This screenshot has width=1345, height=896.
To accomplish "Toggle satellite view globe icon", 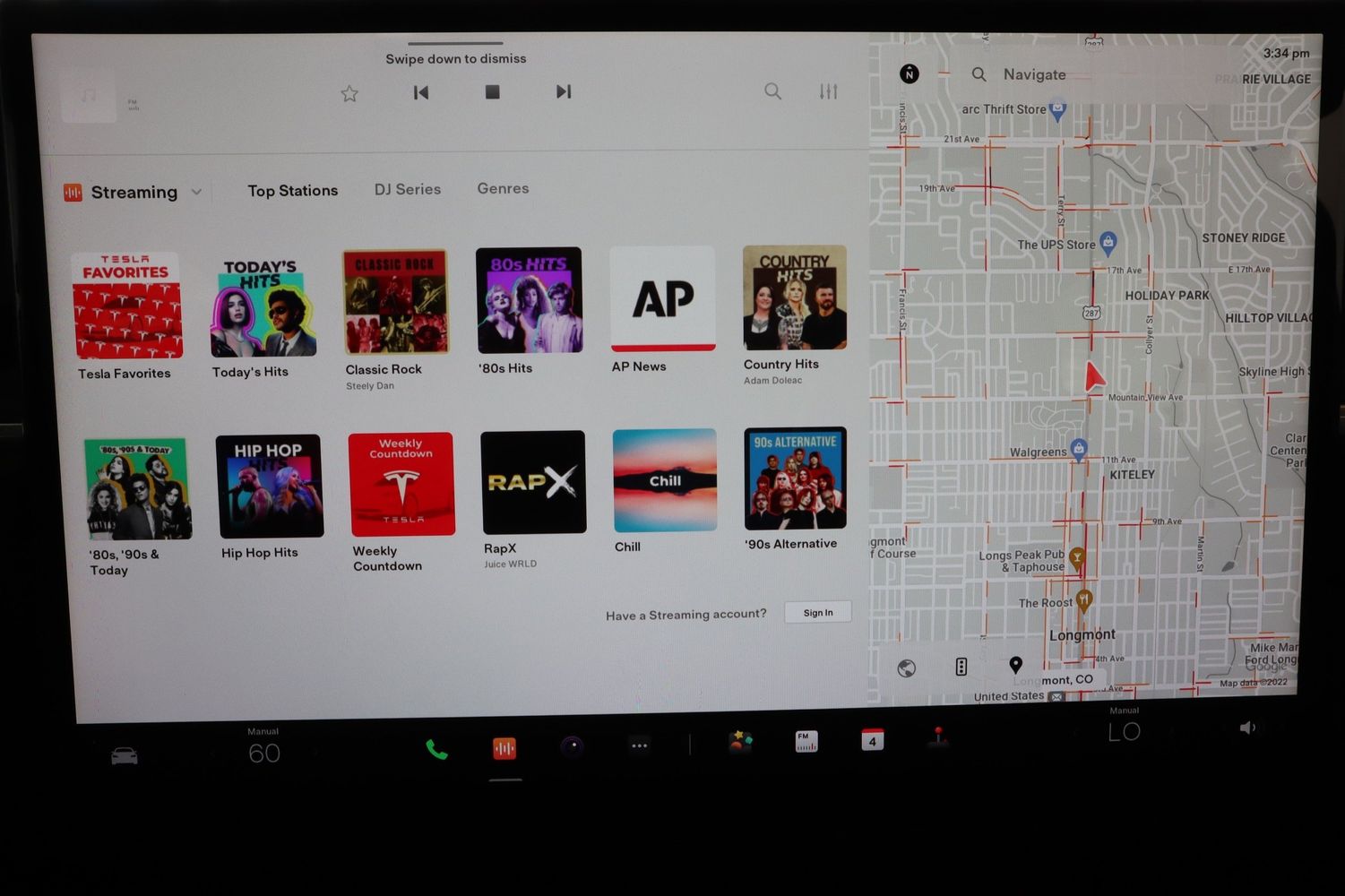I will point(907,668).
